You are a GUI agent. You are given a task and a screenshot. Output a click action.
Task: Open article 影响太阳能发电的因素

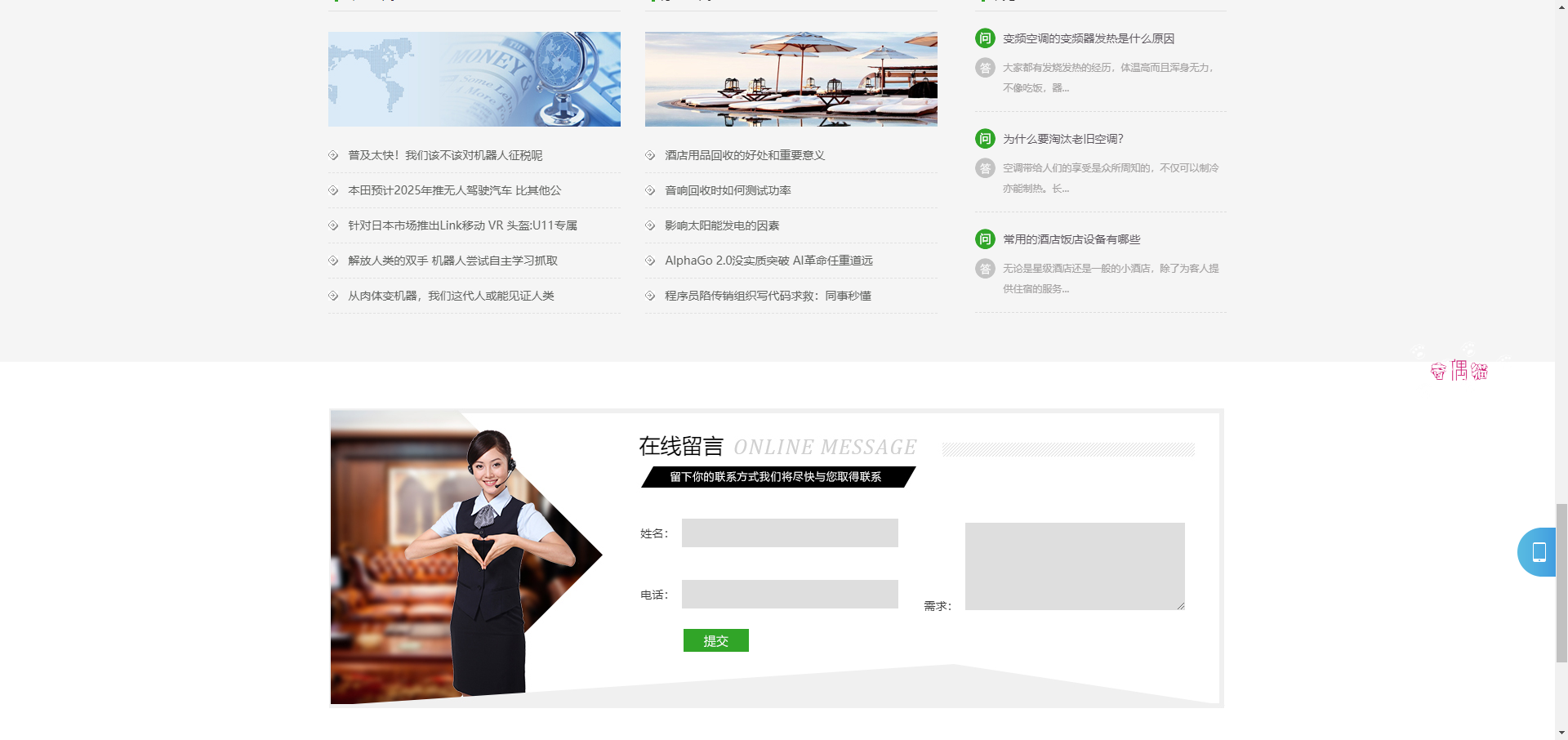point(722,225)
